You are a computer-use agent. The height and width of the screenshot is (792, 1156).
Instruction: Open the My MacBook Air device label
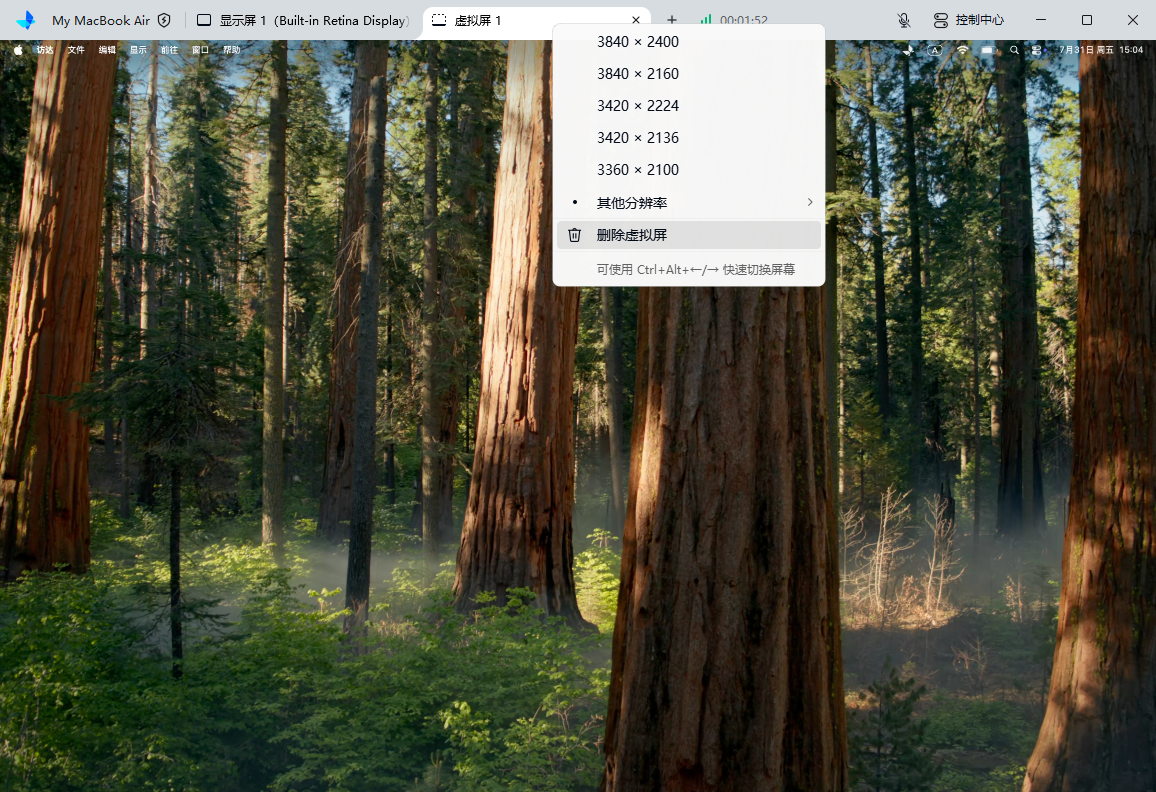[100, 21]
